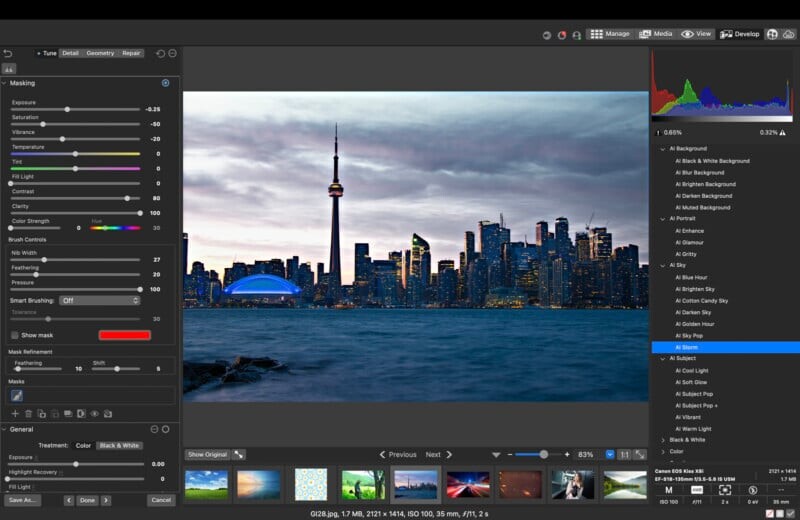
Task: Collapse the AI Sky preset group
Action: (x=662, y=265)
